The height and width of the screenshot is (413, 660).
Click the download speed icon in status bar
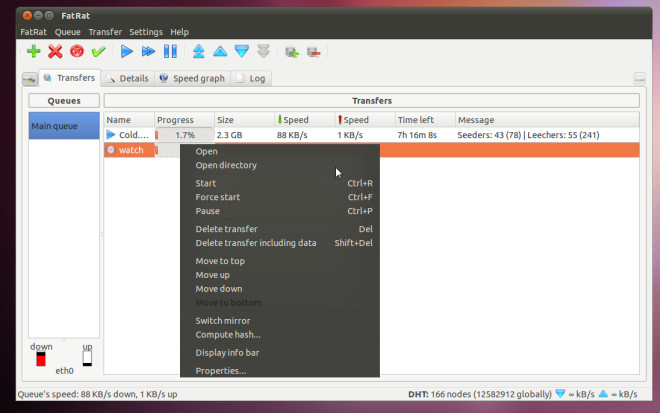(560, 394)
